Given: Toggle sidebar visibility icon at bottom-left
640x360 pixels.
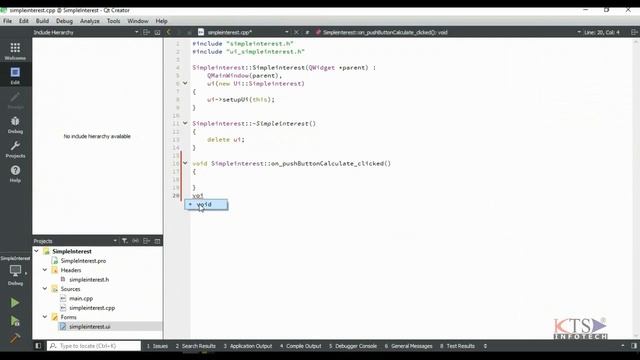Looking at the screenshot, I should pyautogui.click(x=38, y=346).
